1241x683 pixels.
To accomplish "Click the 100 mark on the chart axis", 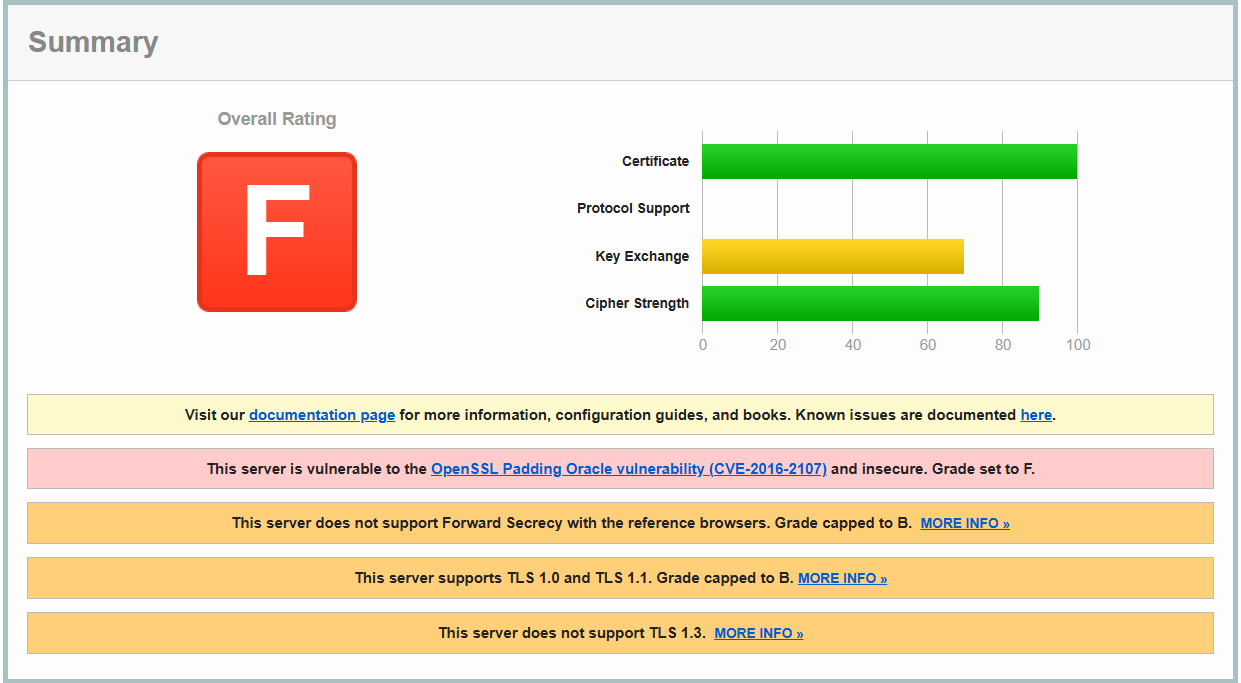I will coord(1077,345).
